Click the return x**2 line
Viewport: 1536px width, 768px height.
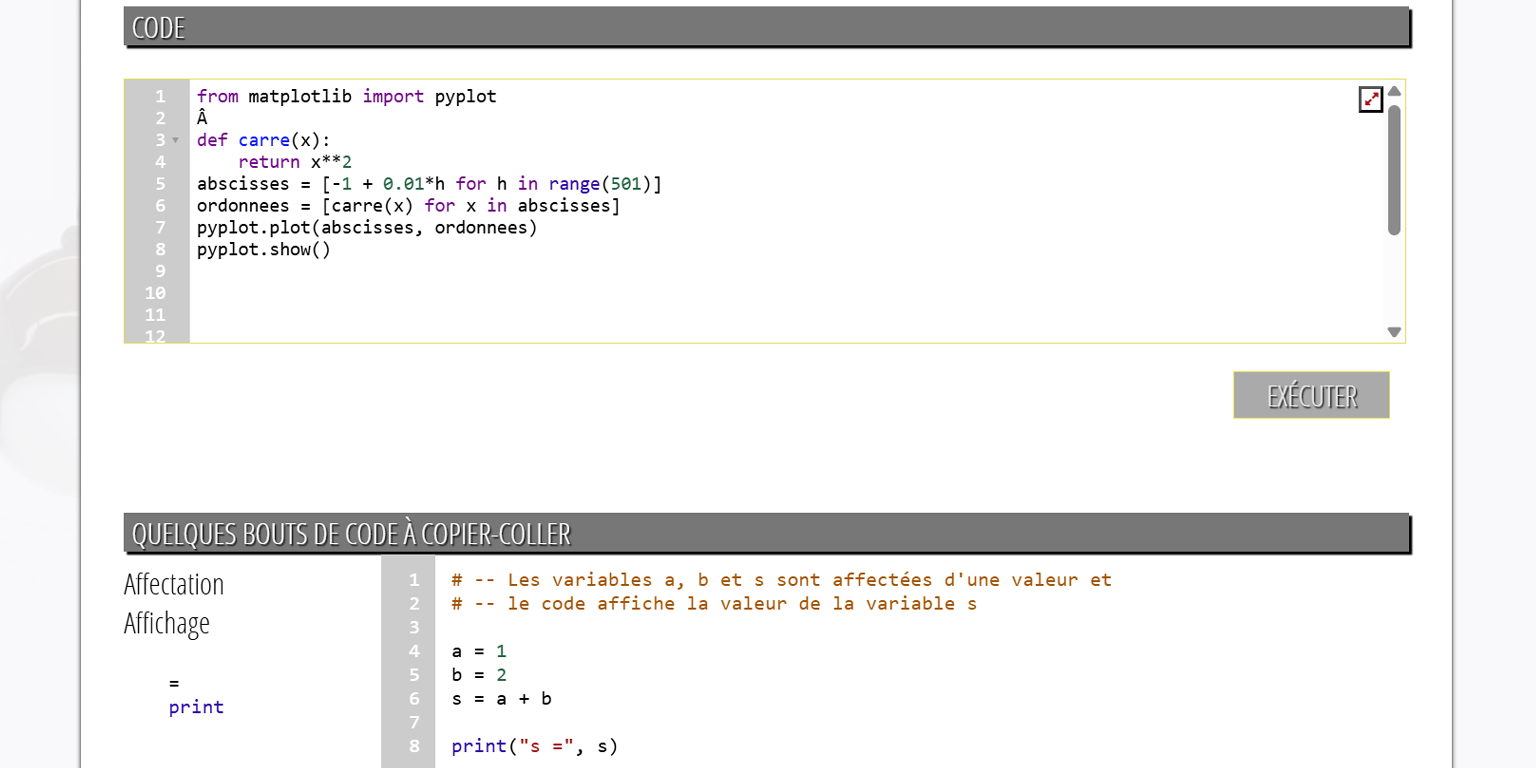295,162
